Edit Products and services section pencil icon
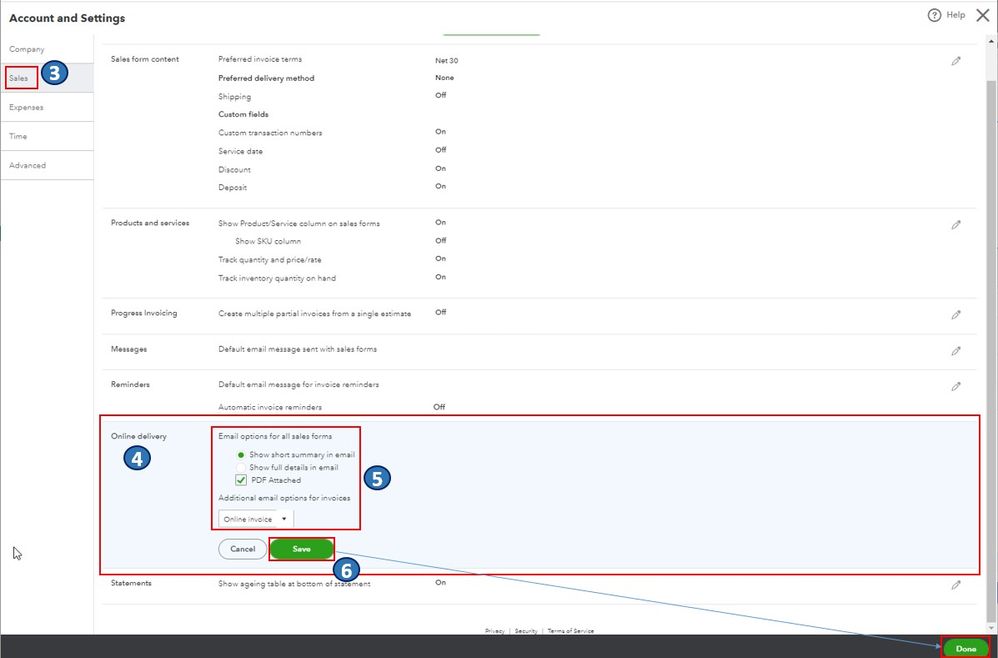998x658 pixels. pos(956,225)
